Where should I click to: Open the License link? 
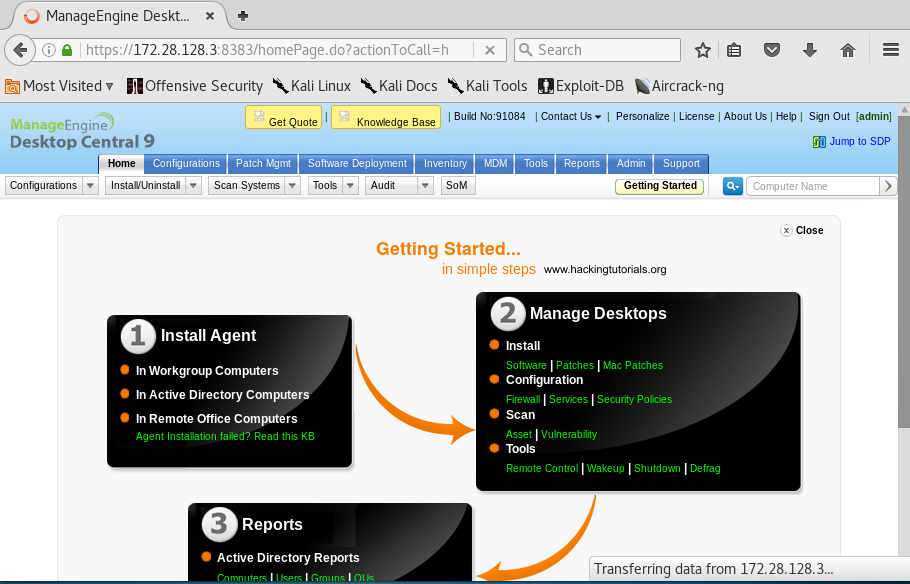[696, 116]
